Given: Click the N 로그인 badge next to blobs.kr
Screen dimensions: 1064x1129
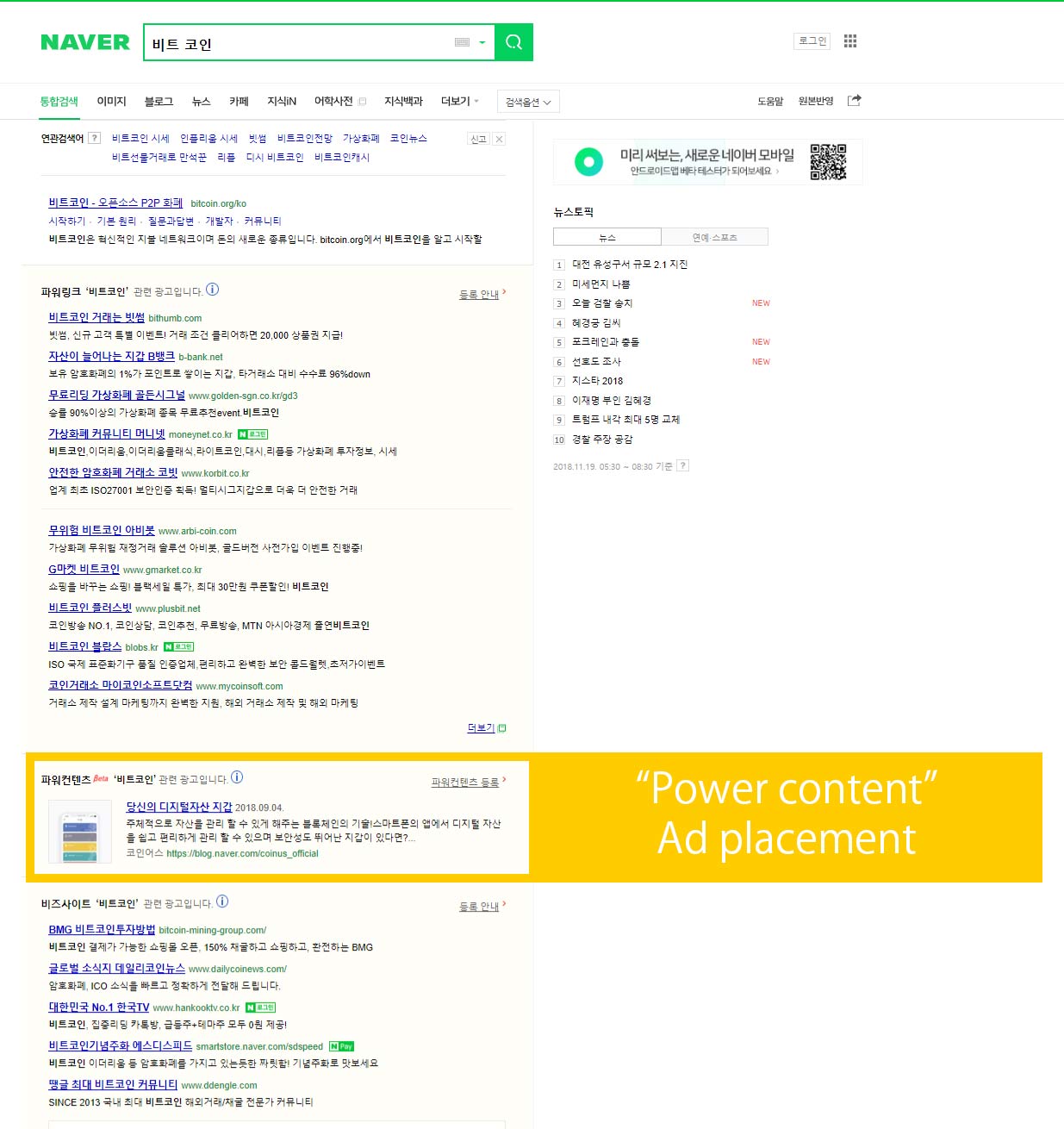Looking at the screenshot, I should [x=178, y=646].
